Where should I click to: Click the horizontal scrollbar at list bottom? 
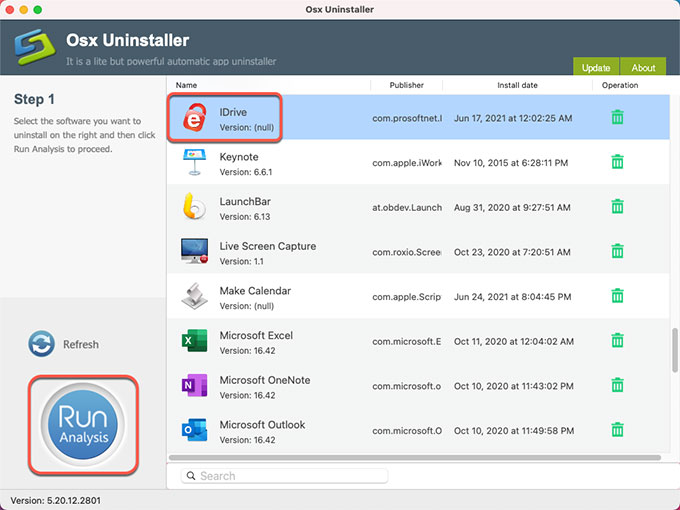(x=415, y=458)
